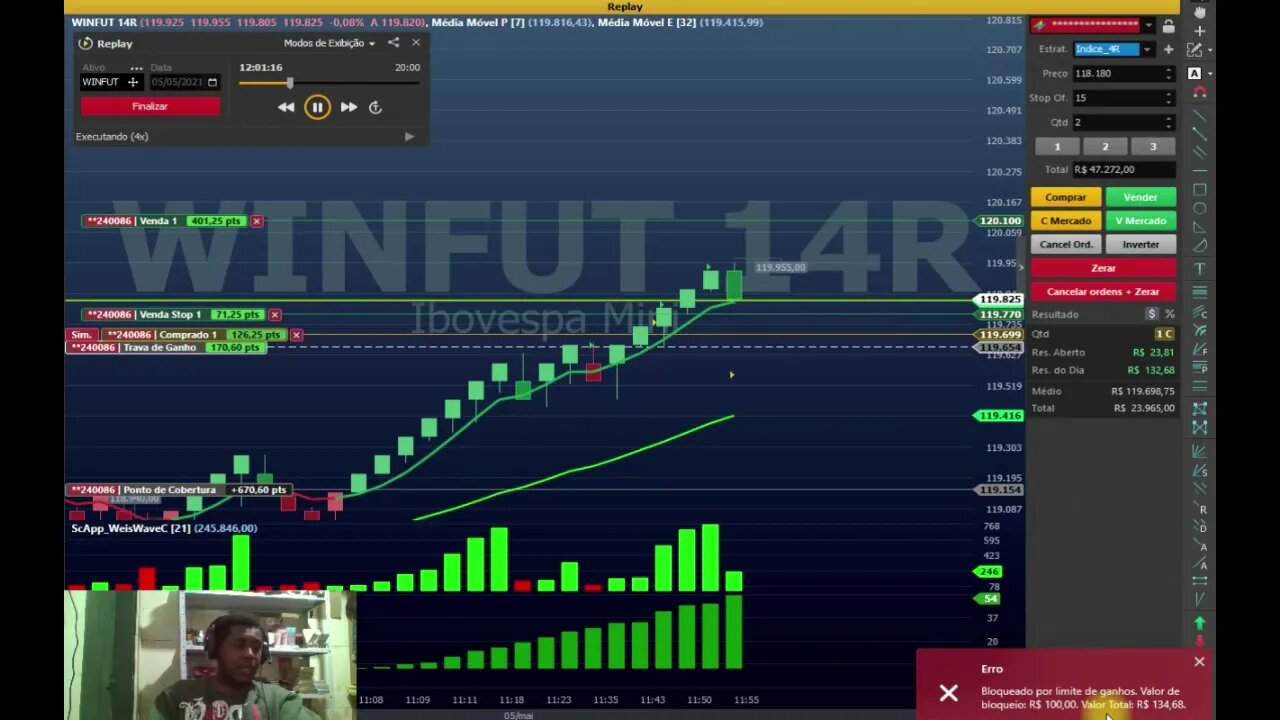Select the rectangle drawing tool

click(x=1200, y=190)
